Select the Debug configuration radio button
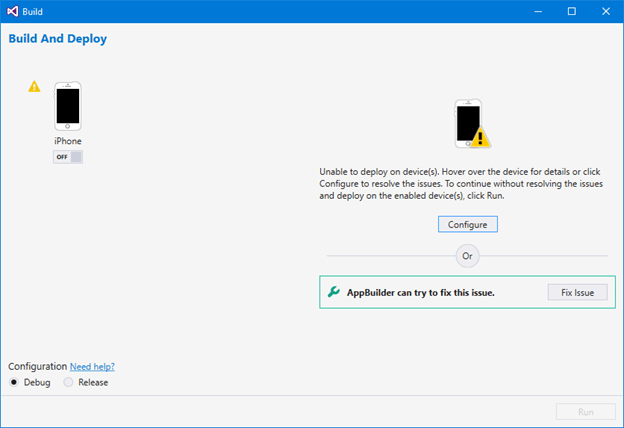 click(14, 382)
